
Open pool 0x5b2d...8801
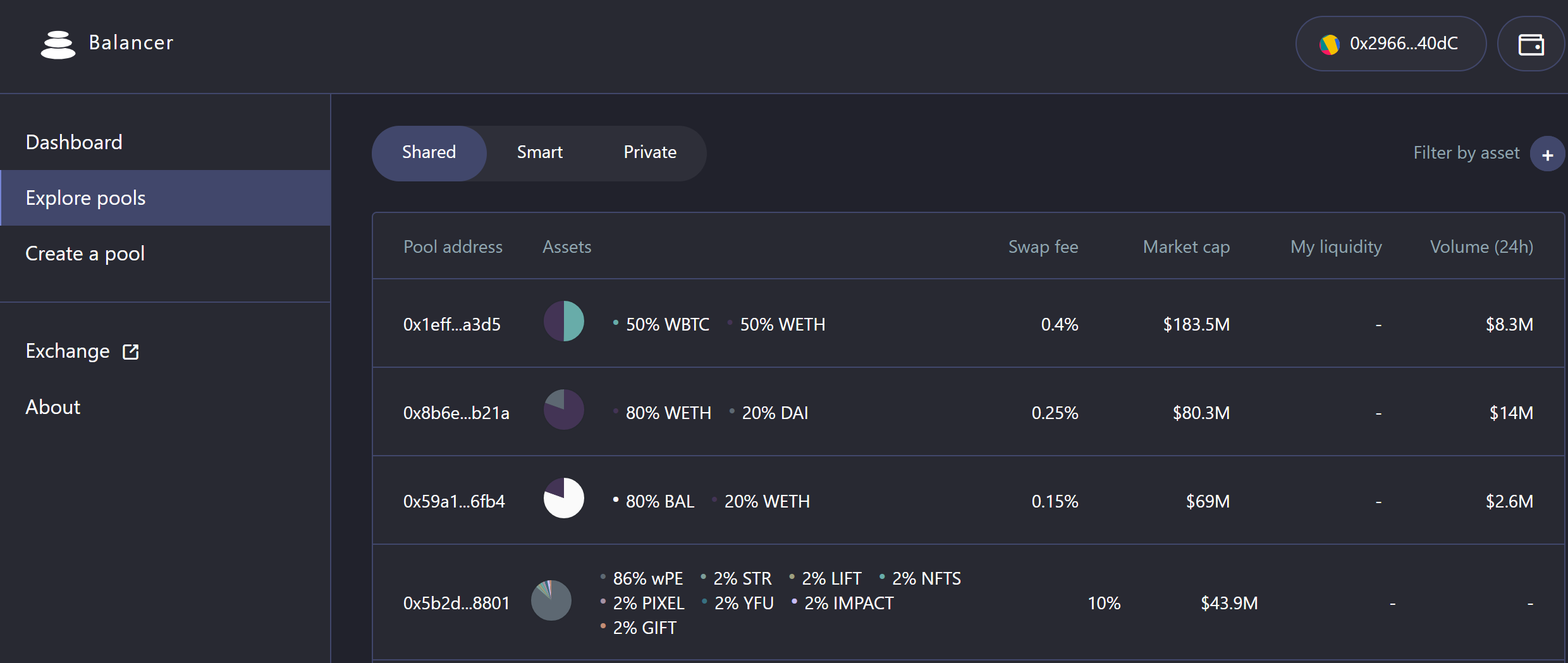[456, 603]
